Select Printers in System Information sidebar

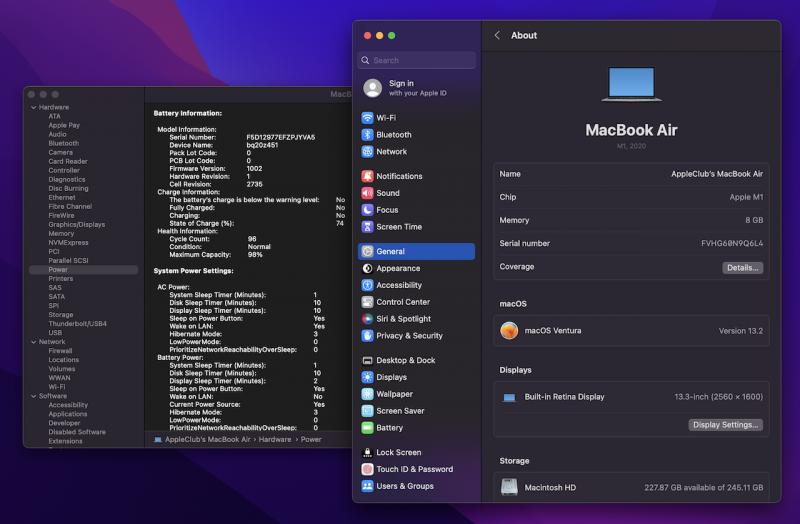61,279
